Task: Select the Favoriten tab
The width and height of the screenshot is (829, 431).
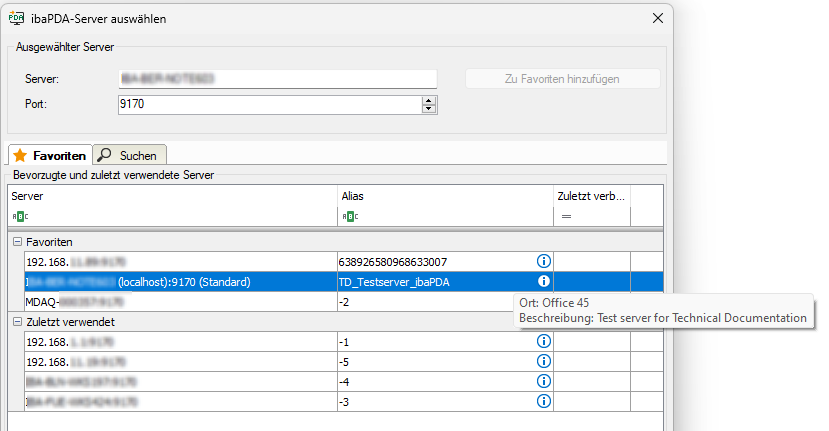Action: click(x=50, y=156)
